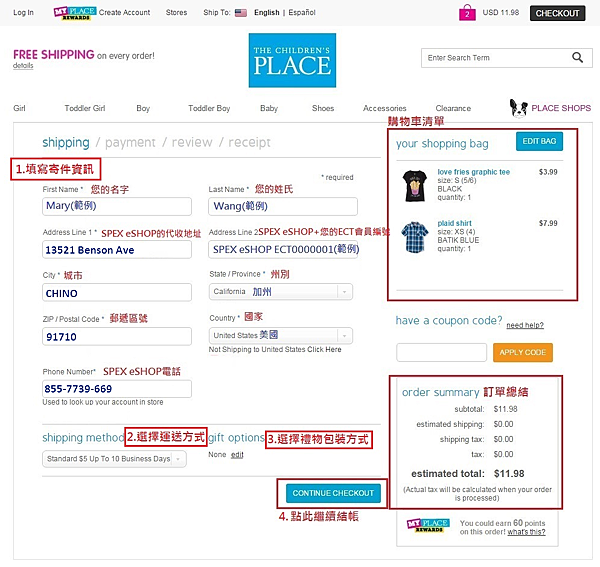Viewport: 600px width, 567px height.
Task: Open the Girl category menu
Action: (x=19, y=108)
